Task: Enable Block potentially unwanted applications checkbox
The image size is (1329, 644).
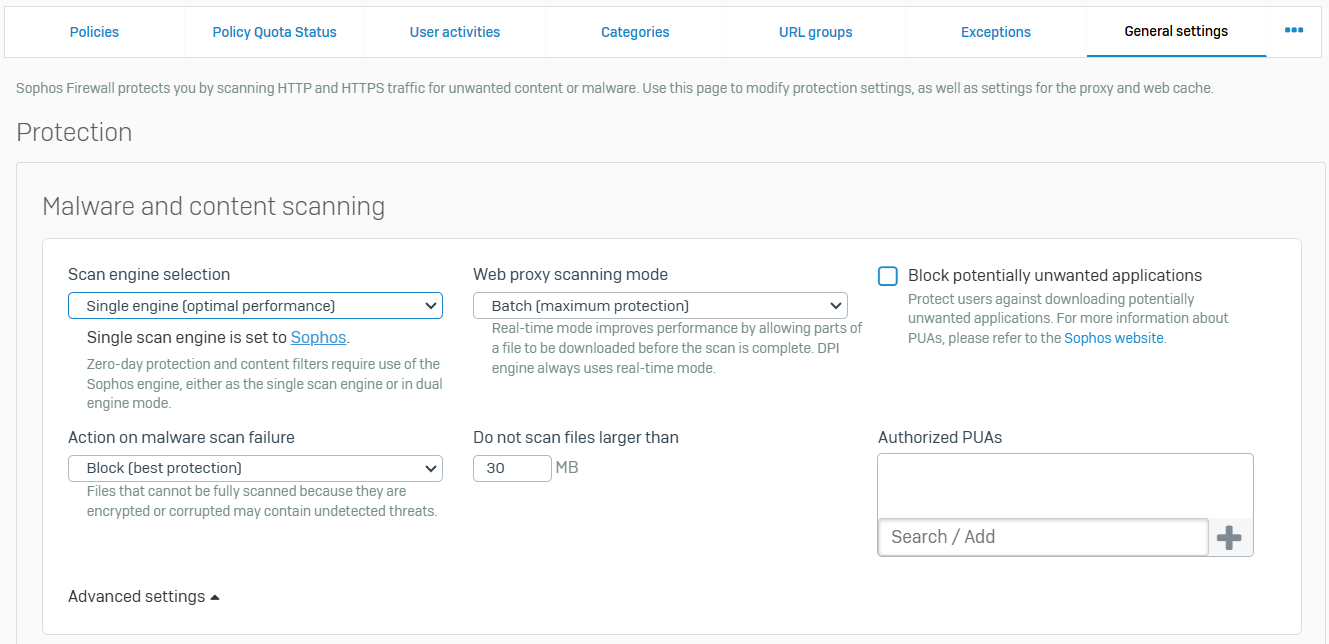Action: pos(888,276)
